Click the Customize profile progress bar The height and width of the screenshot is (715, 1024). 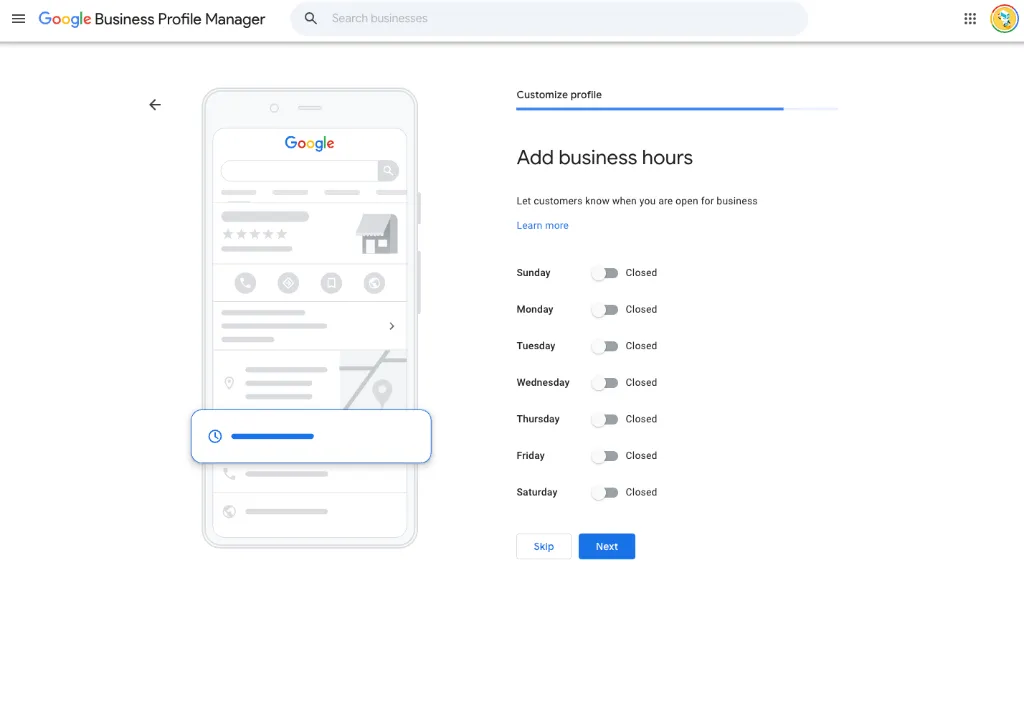pos(677,109)
